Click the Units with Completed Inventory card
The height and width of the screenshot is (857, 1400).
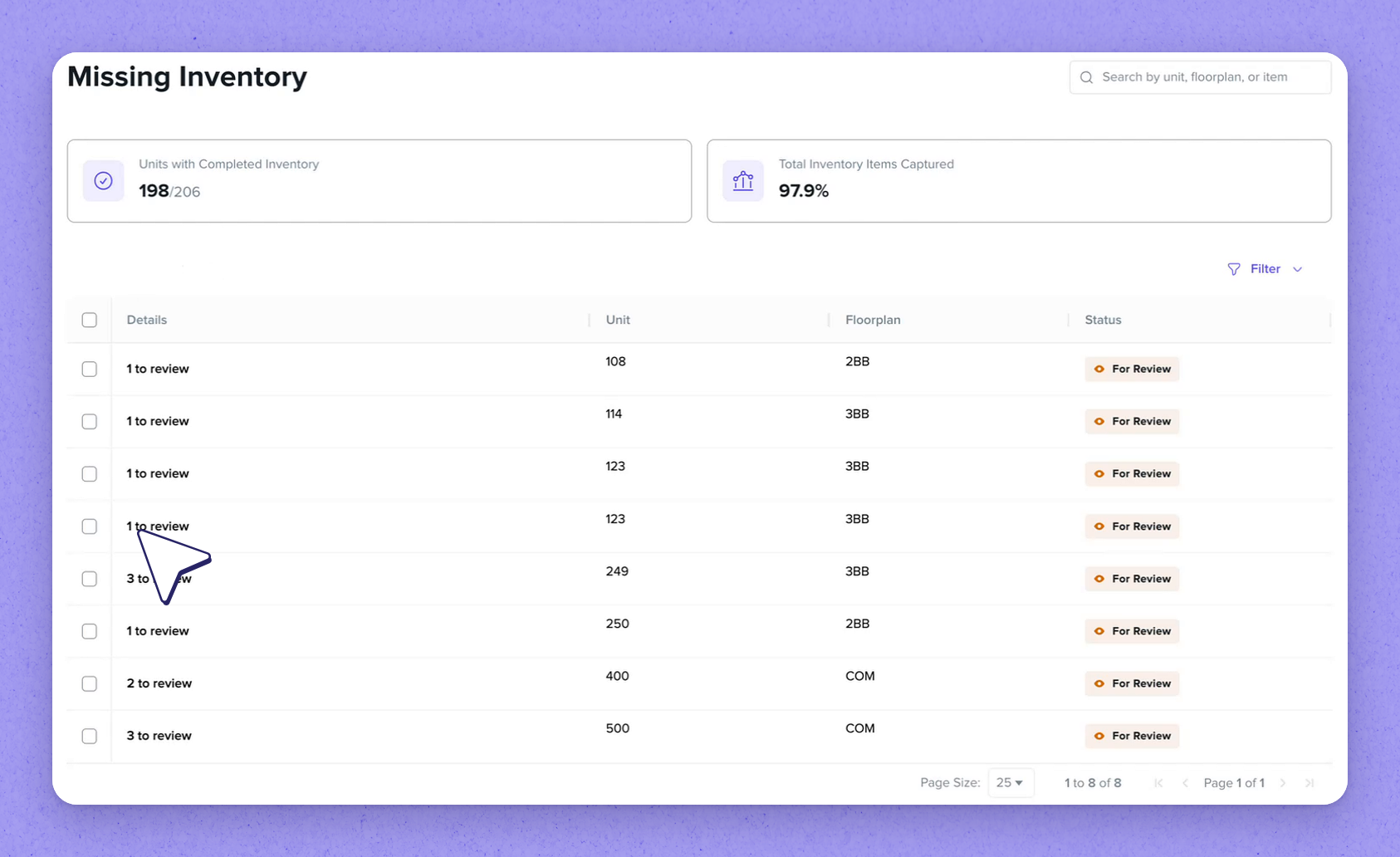(x=379, y=181)
